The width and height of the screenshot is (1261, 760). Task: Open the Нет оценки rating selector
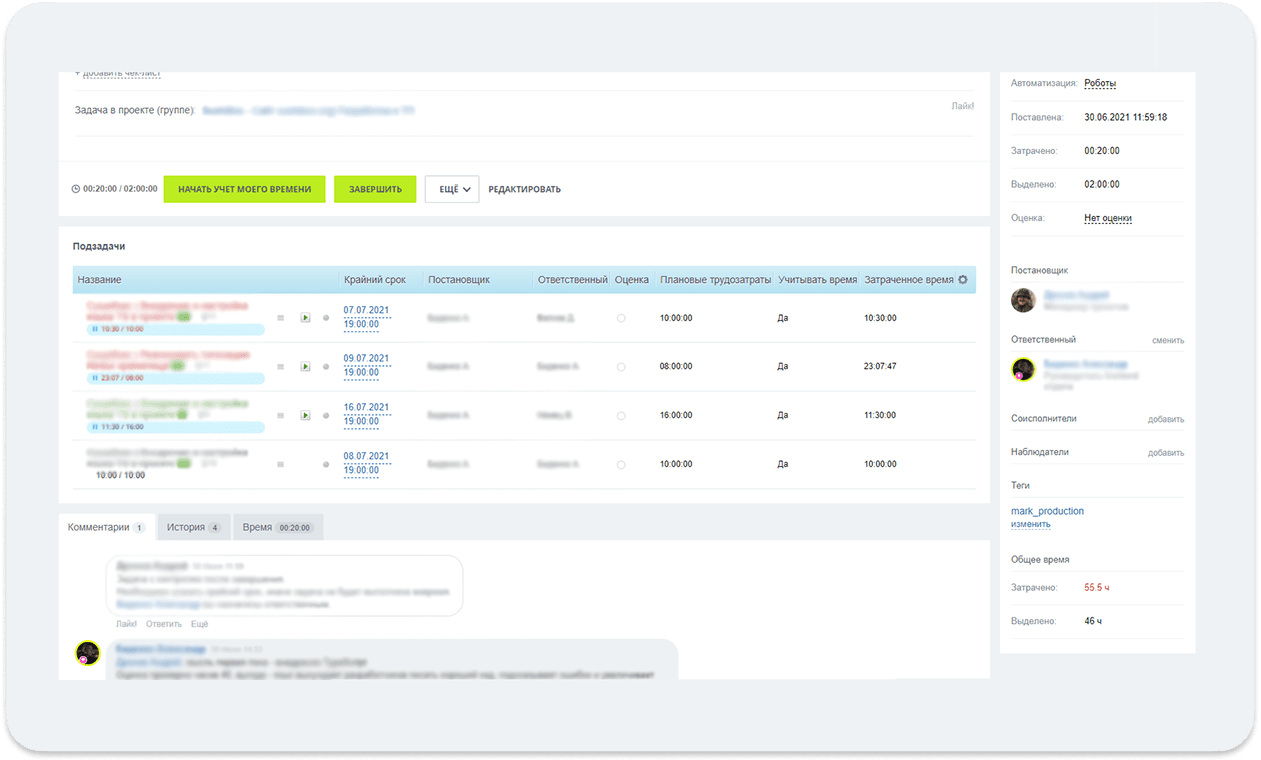[1108, 218]
